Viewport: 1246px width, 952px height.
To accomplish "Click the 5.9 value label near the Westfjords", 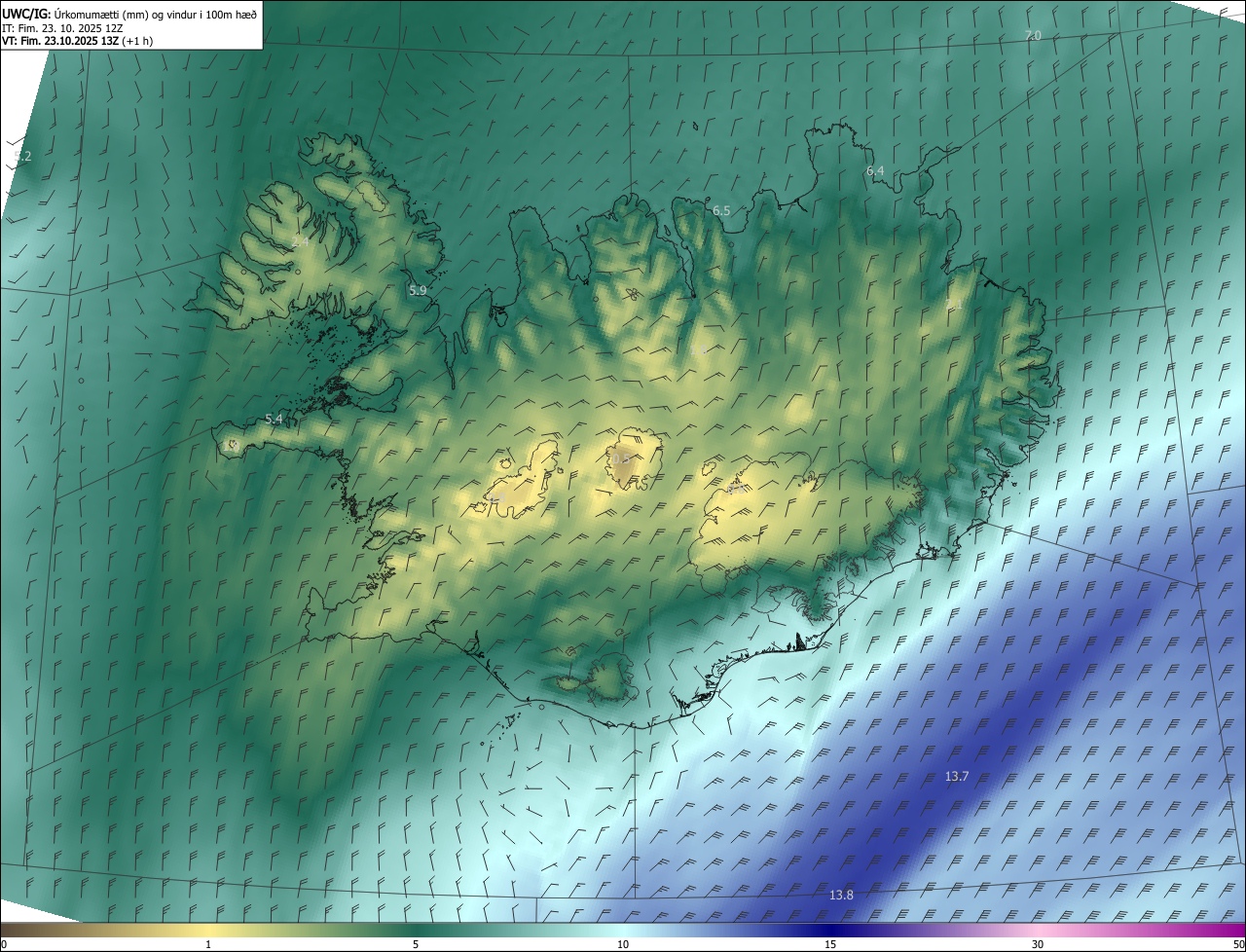I will tap(418, 290).
